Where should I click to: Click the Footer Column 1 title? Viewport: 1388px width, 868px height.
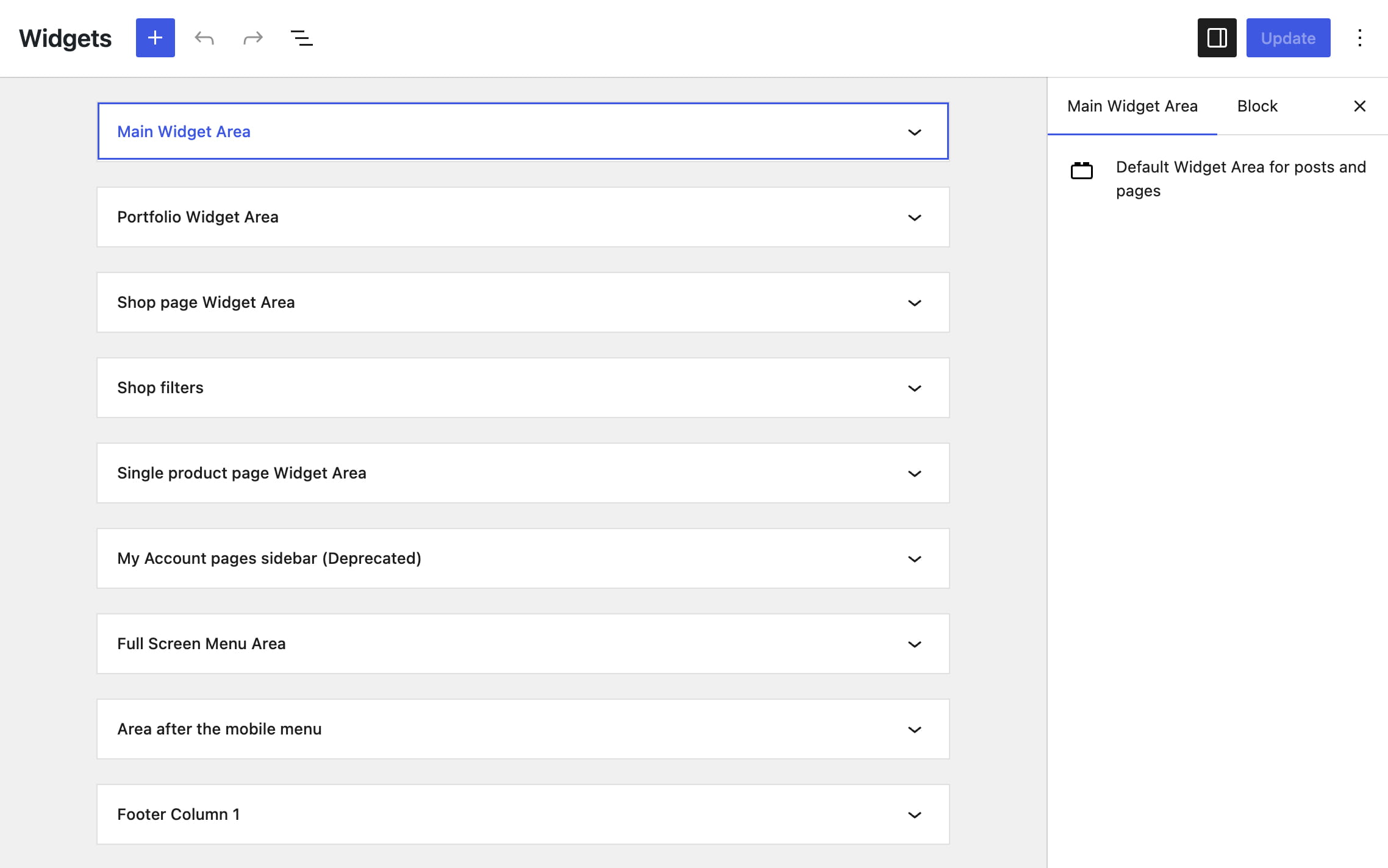pos(179,814)
